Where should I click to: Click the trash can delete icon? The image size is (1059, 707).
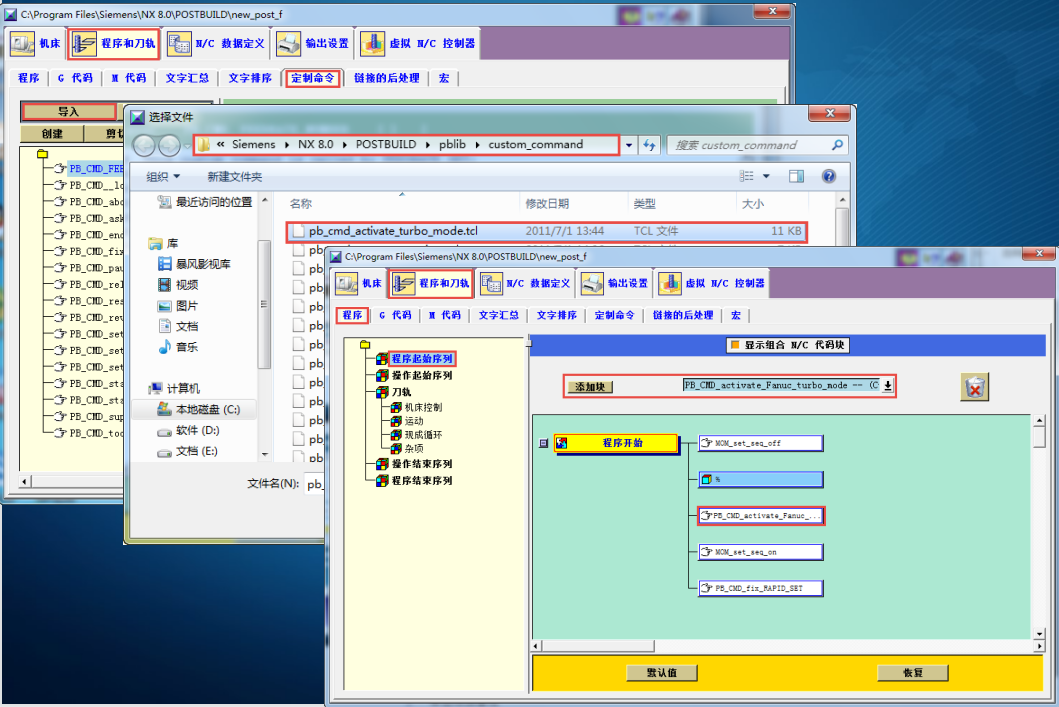pos(975,388)
